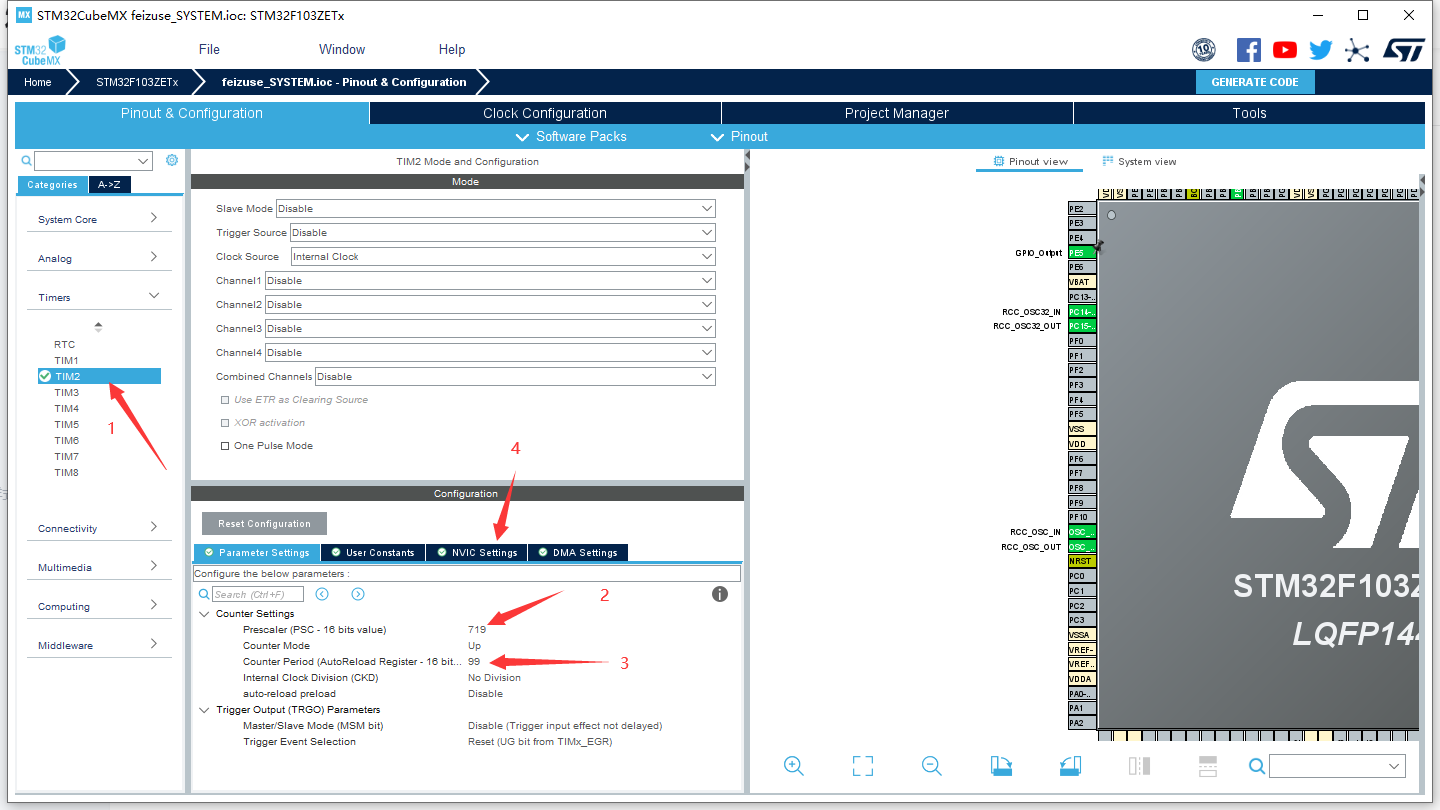Open the Software Packs menu
Image resolution: width=1440 pixels, height=810 pixels.
pyautogui.click(x=571, y=137)
